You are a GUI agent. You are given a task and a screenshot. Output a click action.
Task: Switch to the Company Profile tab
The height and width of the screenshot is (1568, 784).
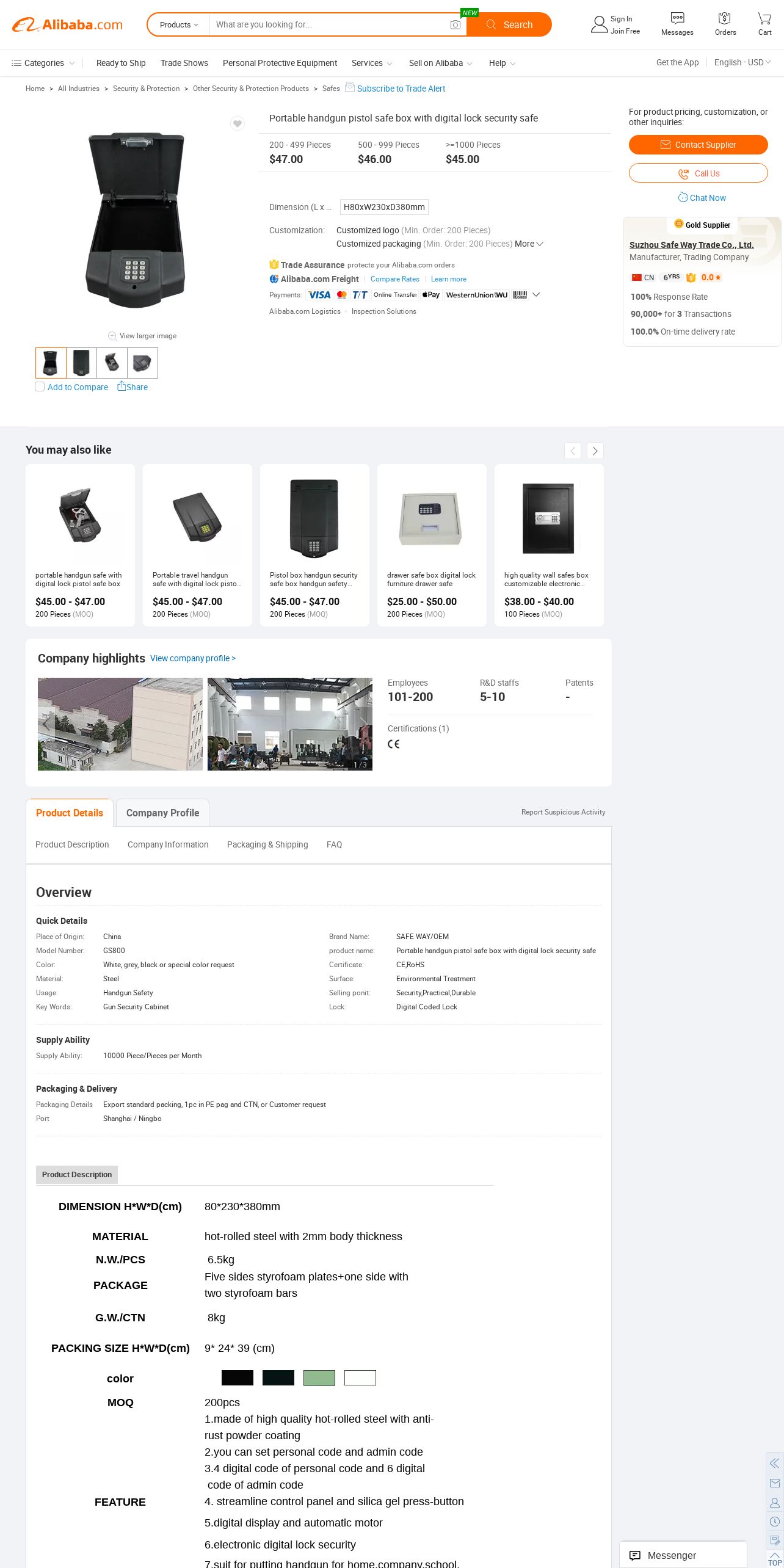coord(162,813)
